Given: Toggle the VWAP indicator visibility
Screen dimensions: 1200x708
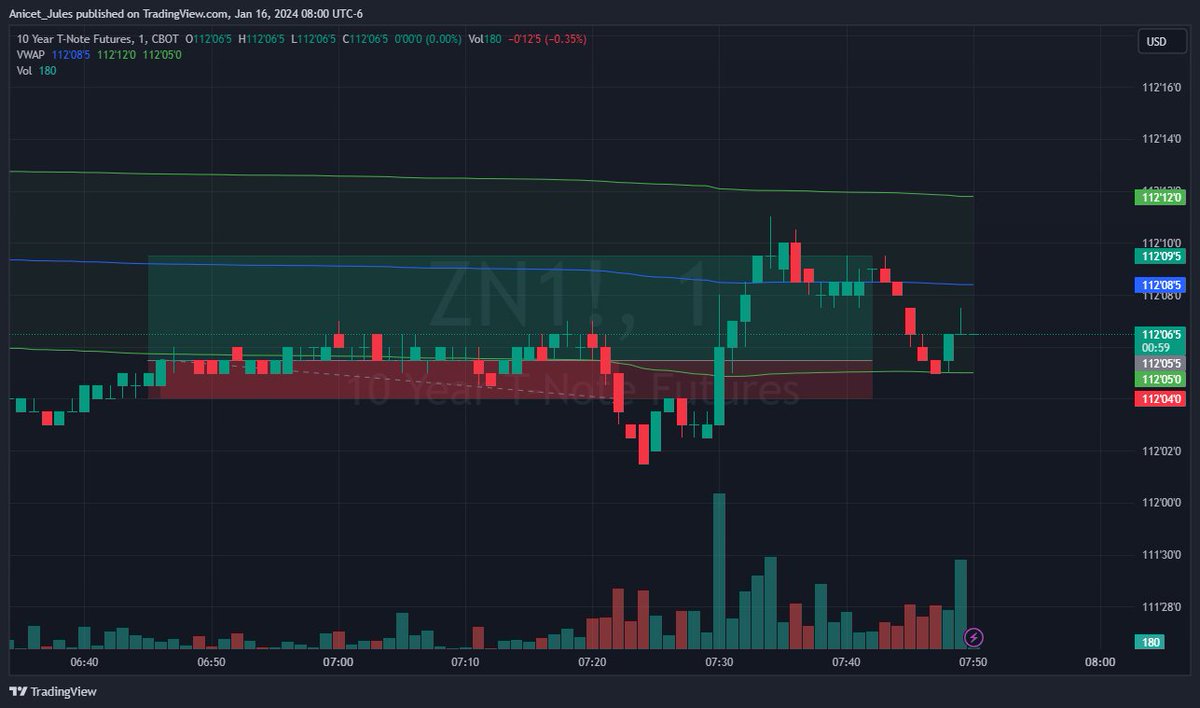Looking at the screenshot, I should click(28, 55).
